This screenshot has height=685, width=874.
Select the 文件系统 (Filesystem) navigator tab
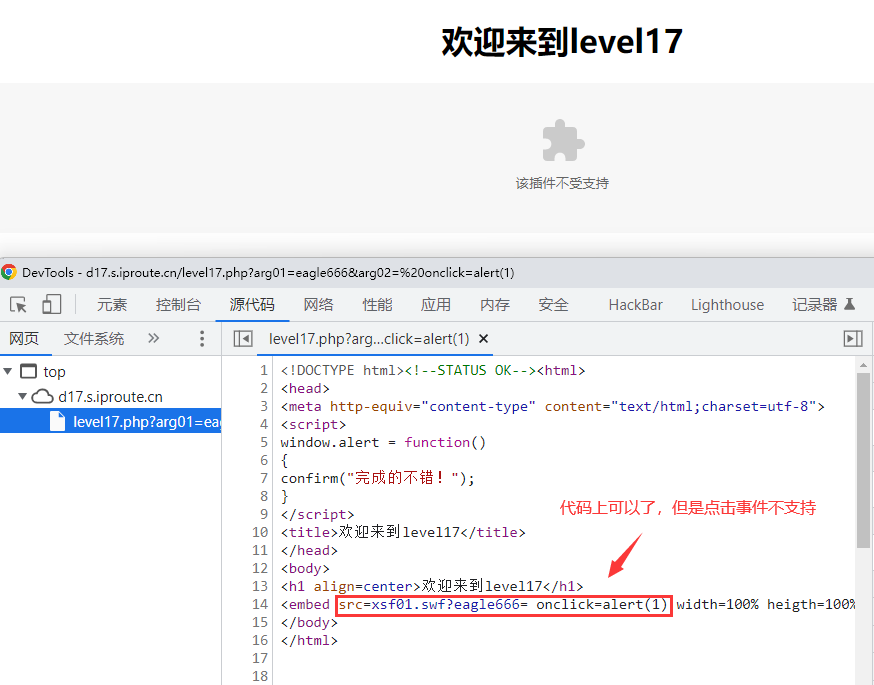(94, 339)
